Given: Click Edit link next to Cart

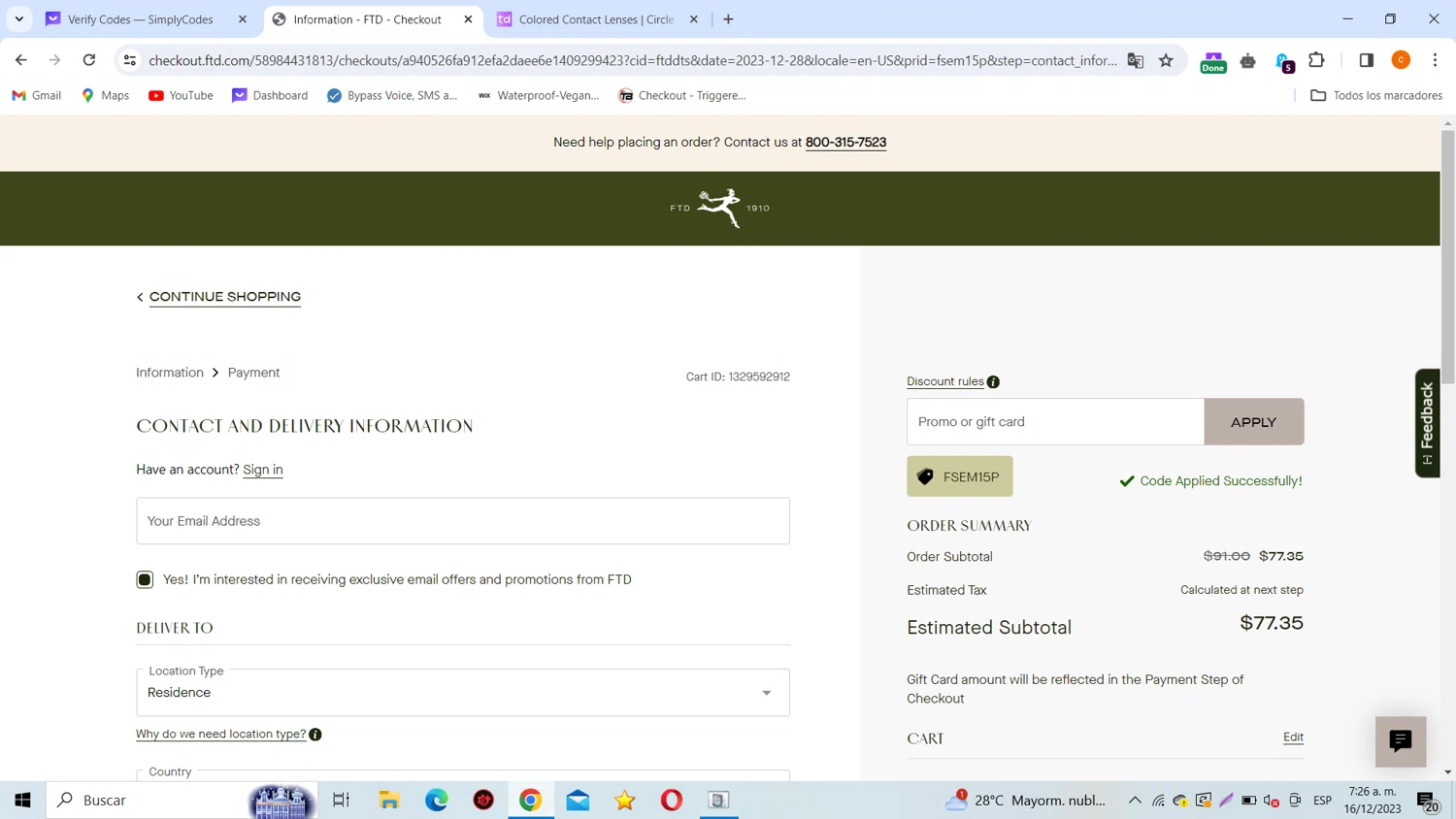Looking at the screenshot, I should 1293,737.
